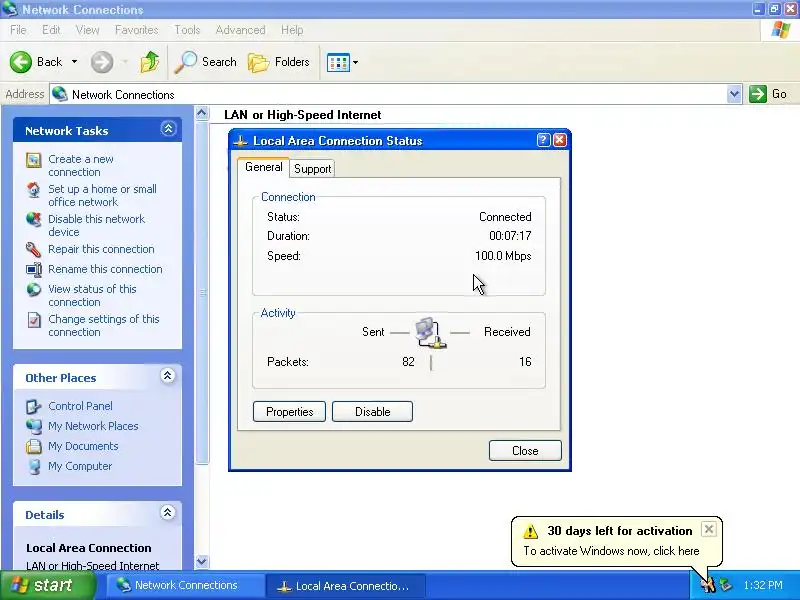Open the Advanced menu
This screenshot has height=600, width=800.
(x=240, y=30)
